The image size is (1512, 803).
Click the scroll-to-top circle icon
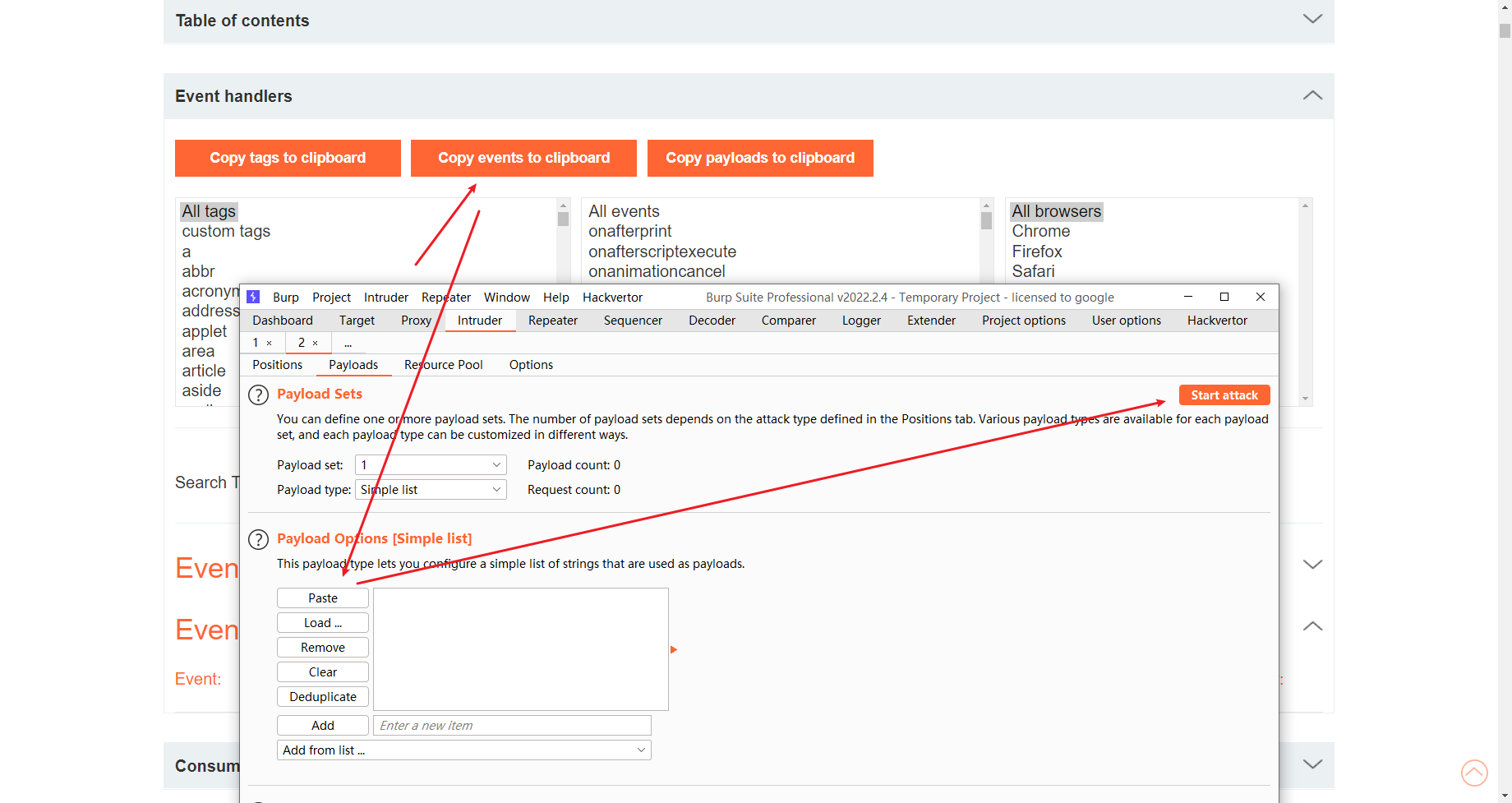(1474, 773)
